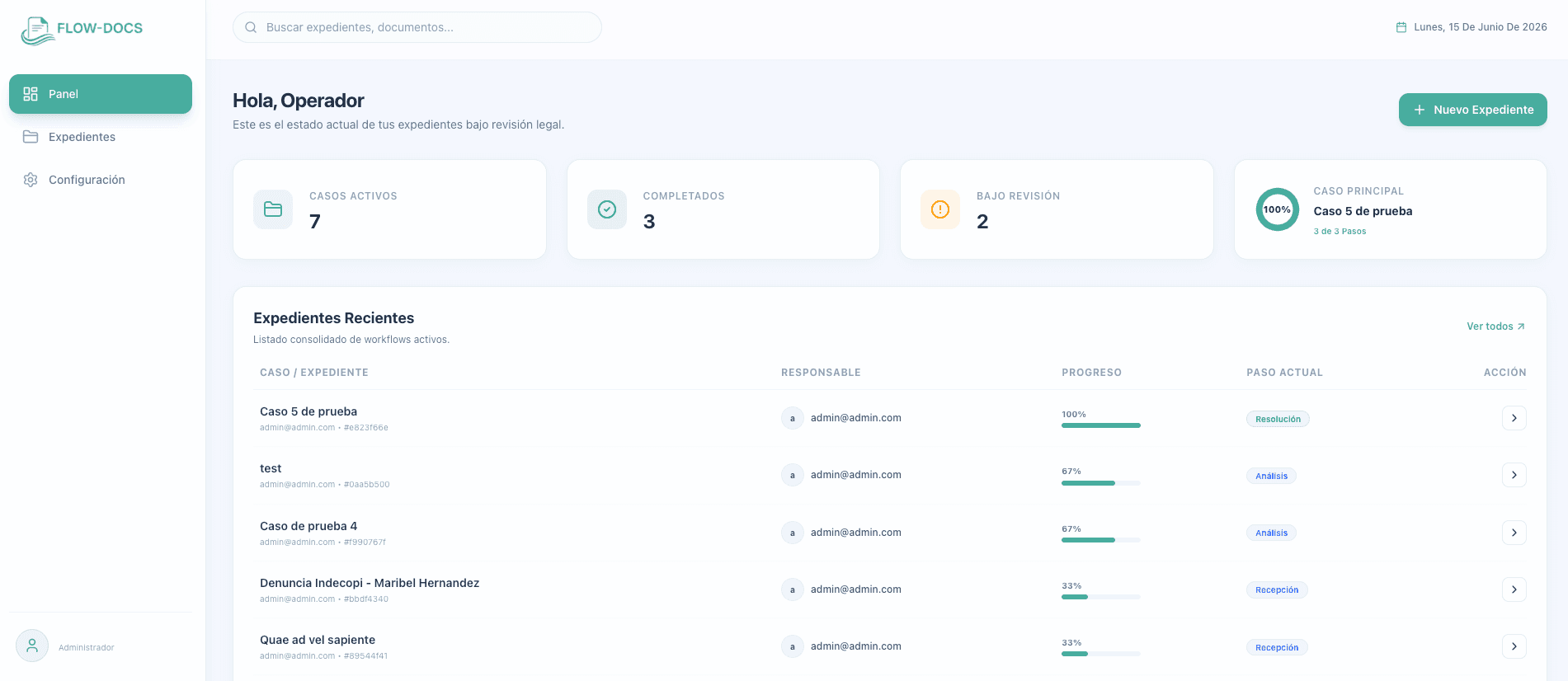This screenshot has width=1568, height=681.
Task: Click the 100% progress ring in Caso Principal
Action: pyautogui.click(x=1277, y=209)
